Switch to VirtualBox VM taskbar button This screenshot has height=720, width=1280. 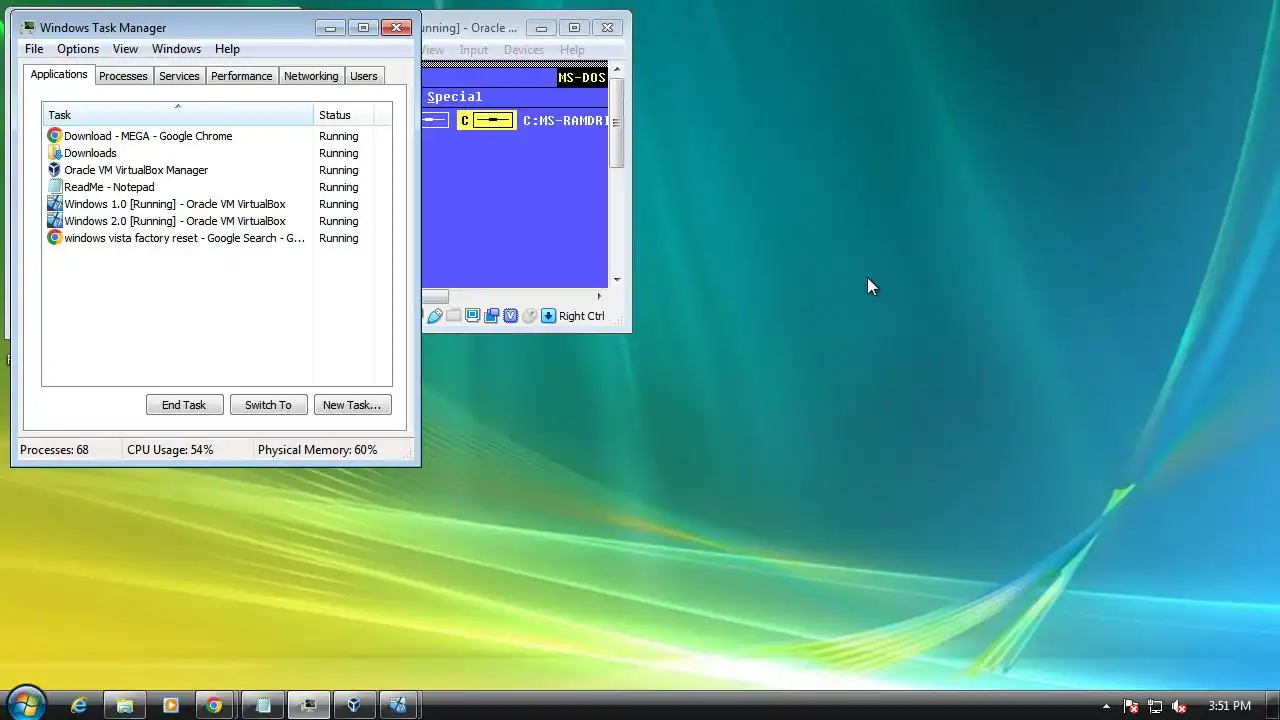click(x=399, y=705)
